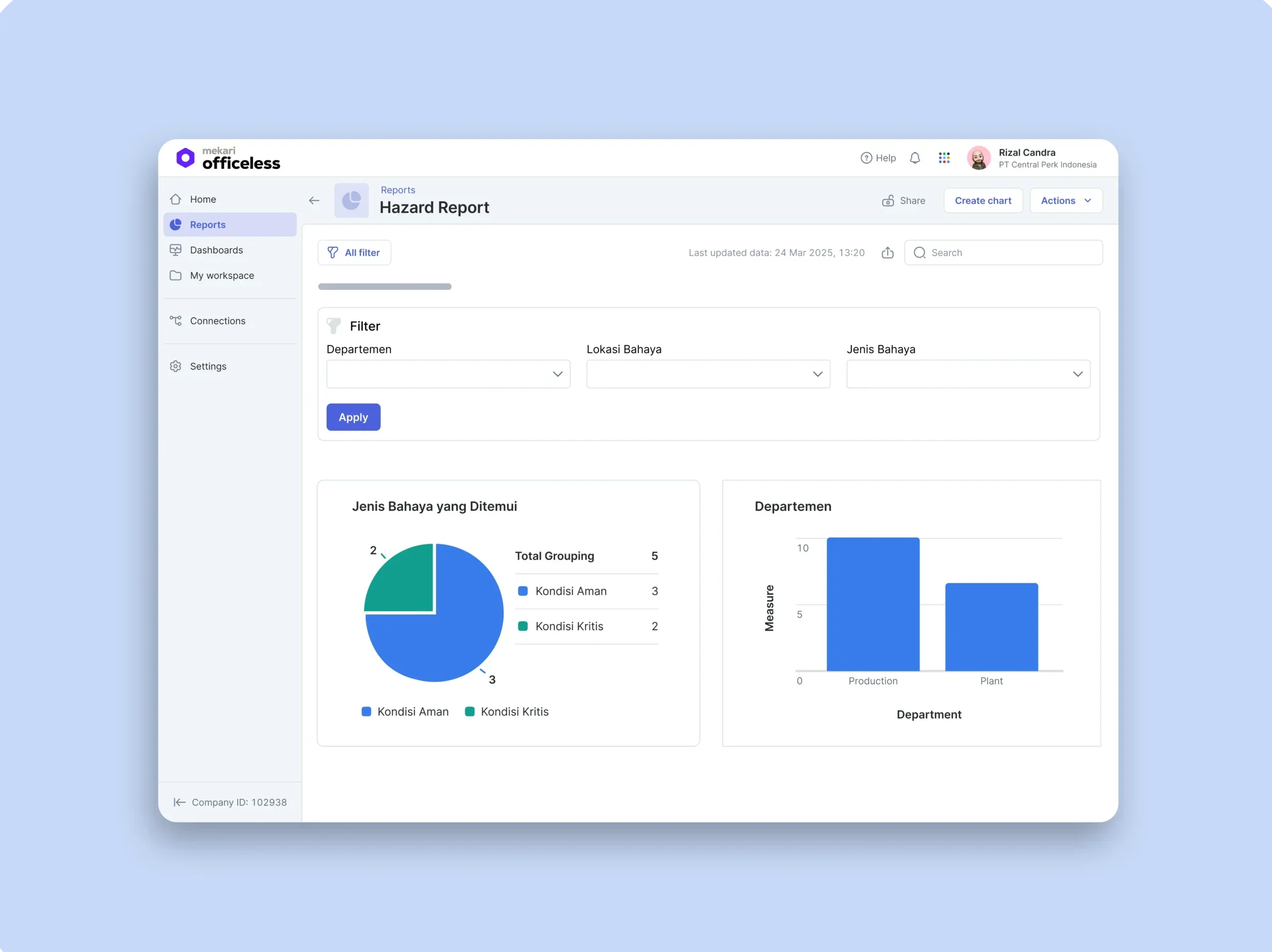1272x952 pixels.
Task: Click the Hazard Report pie chart icon
Action: point(351,200)
